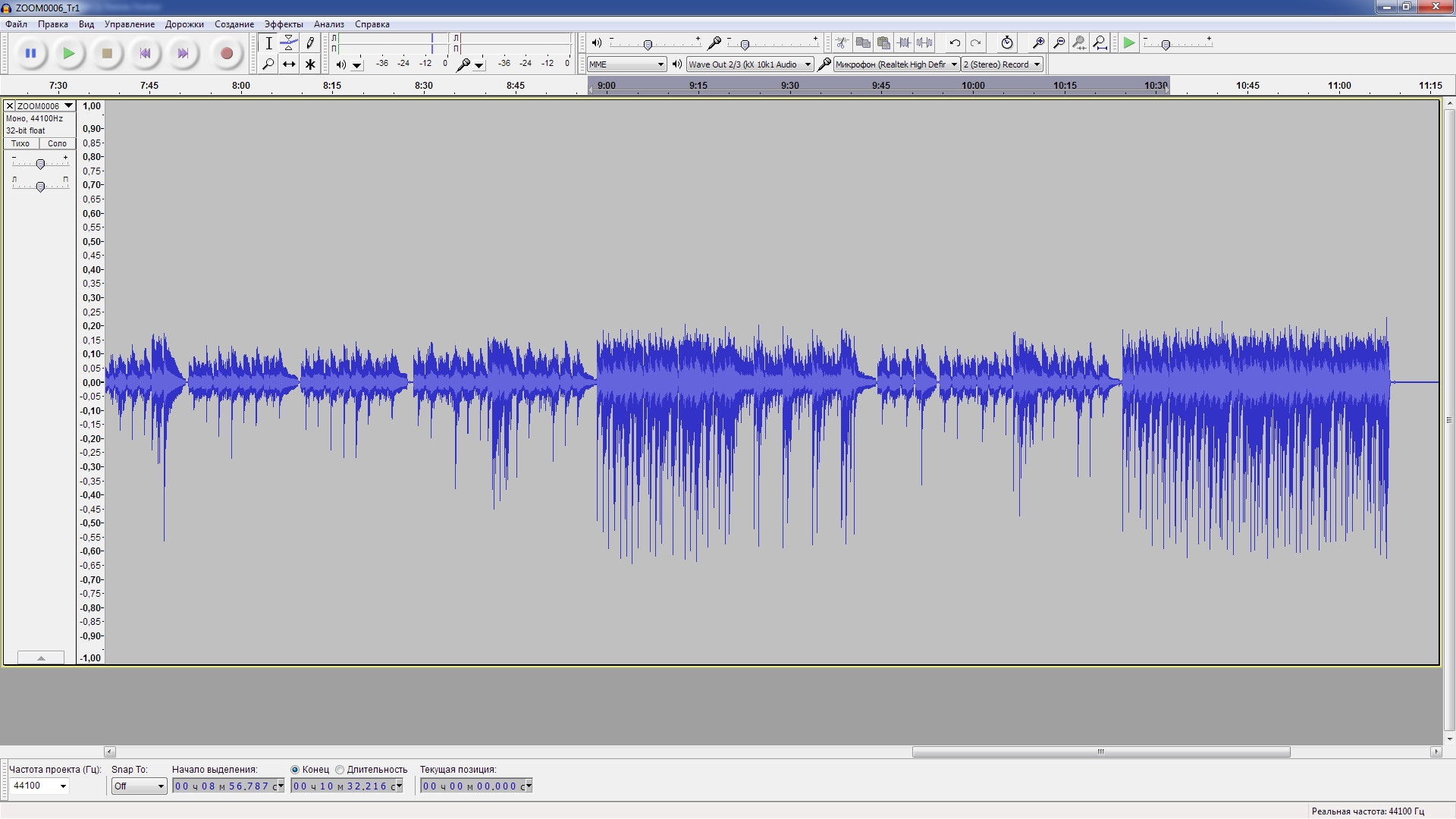Open the Эффекты menu
Image resolution: width=1456 pixels, height=819 pixels.
(283, 24)
